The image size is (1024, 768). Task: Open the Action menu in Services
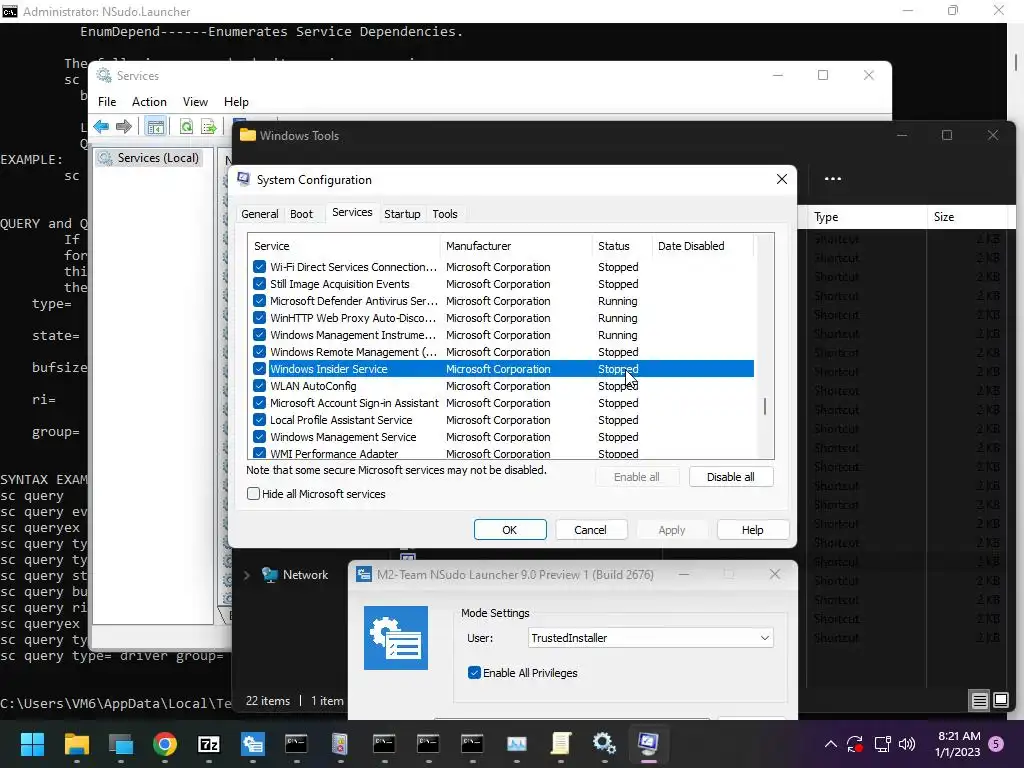(x=149, y=102)
